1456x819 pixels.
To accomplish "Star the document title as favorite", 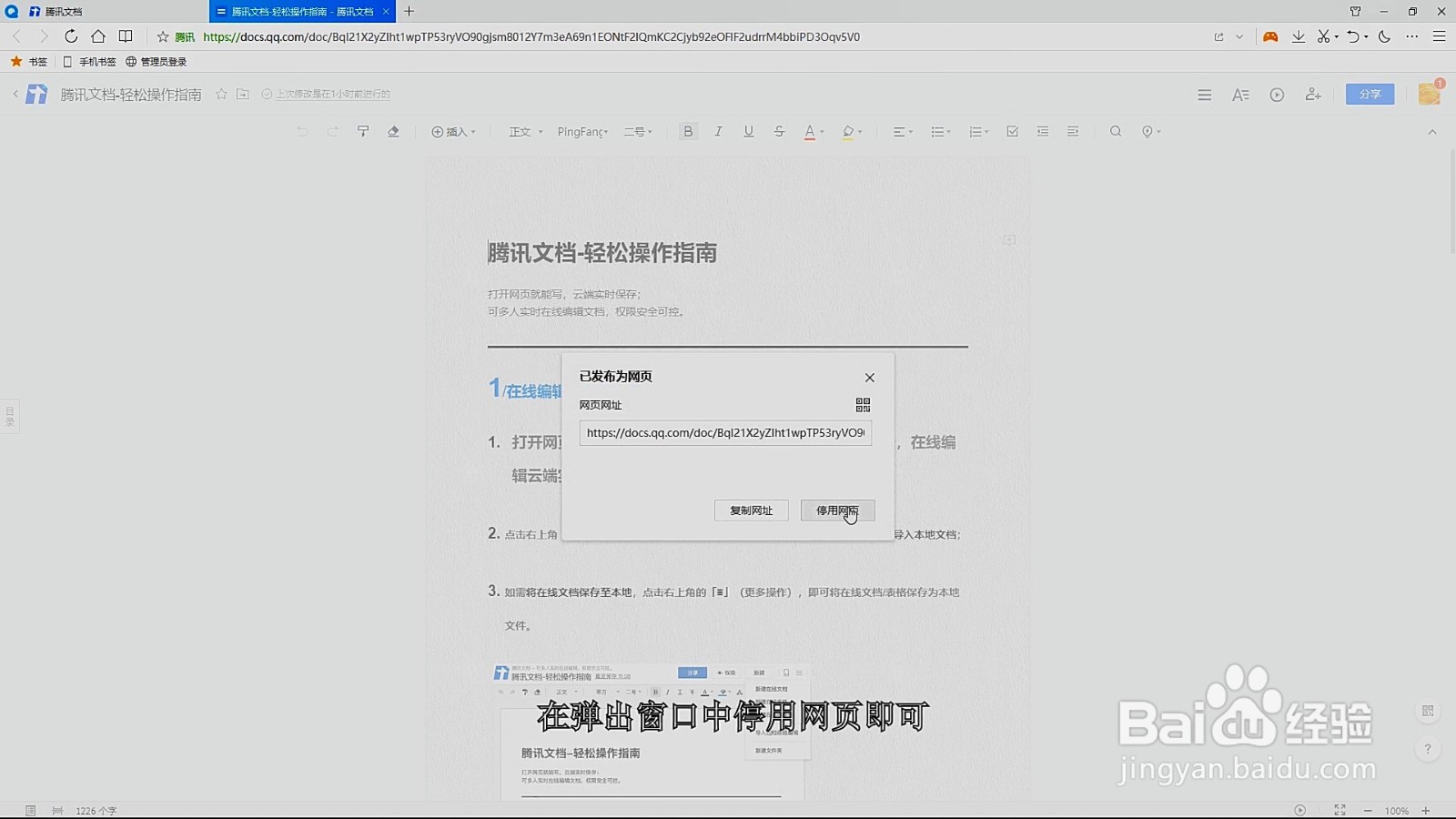I will pyautogui.click(x=221, y=94).
